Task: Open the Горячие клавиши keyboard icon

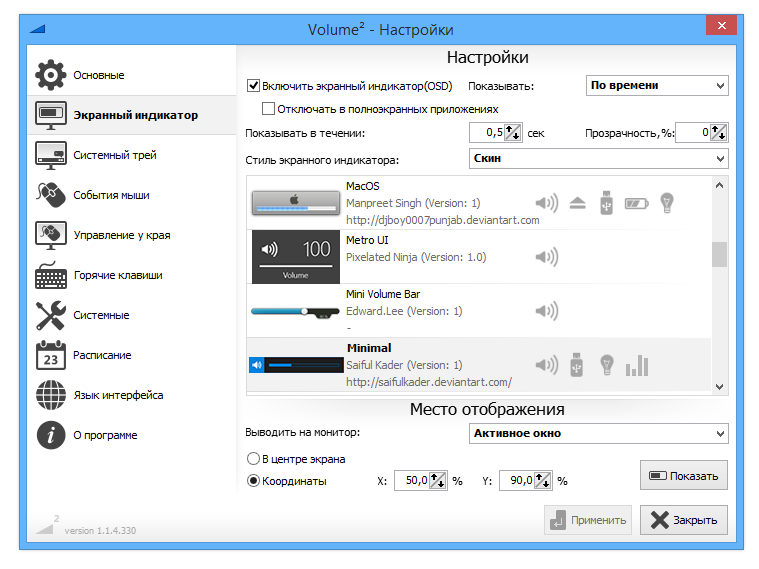Action: pos(51,275)
